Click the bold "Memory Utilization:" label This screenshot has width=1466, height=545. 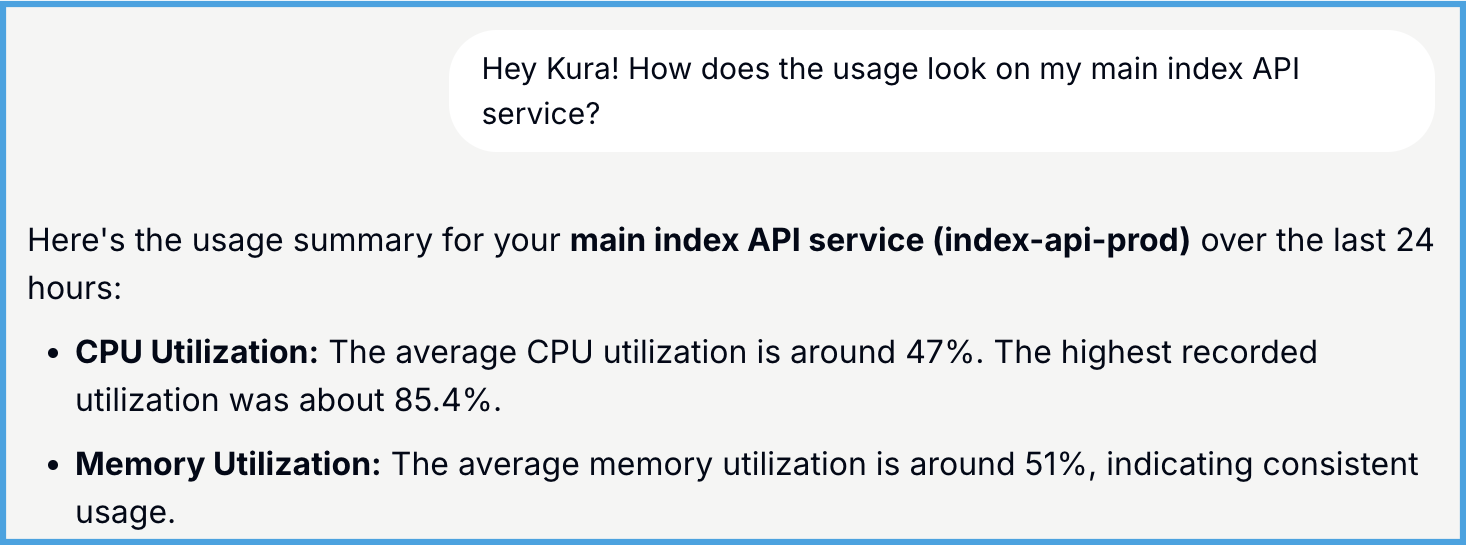pyautogui.click(x=228, y=464)
